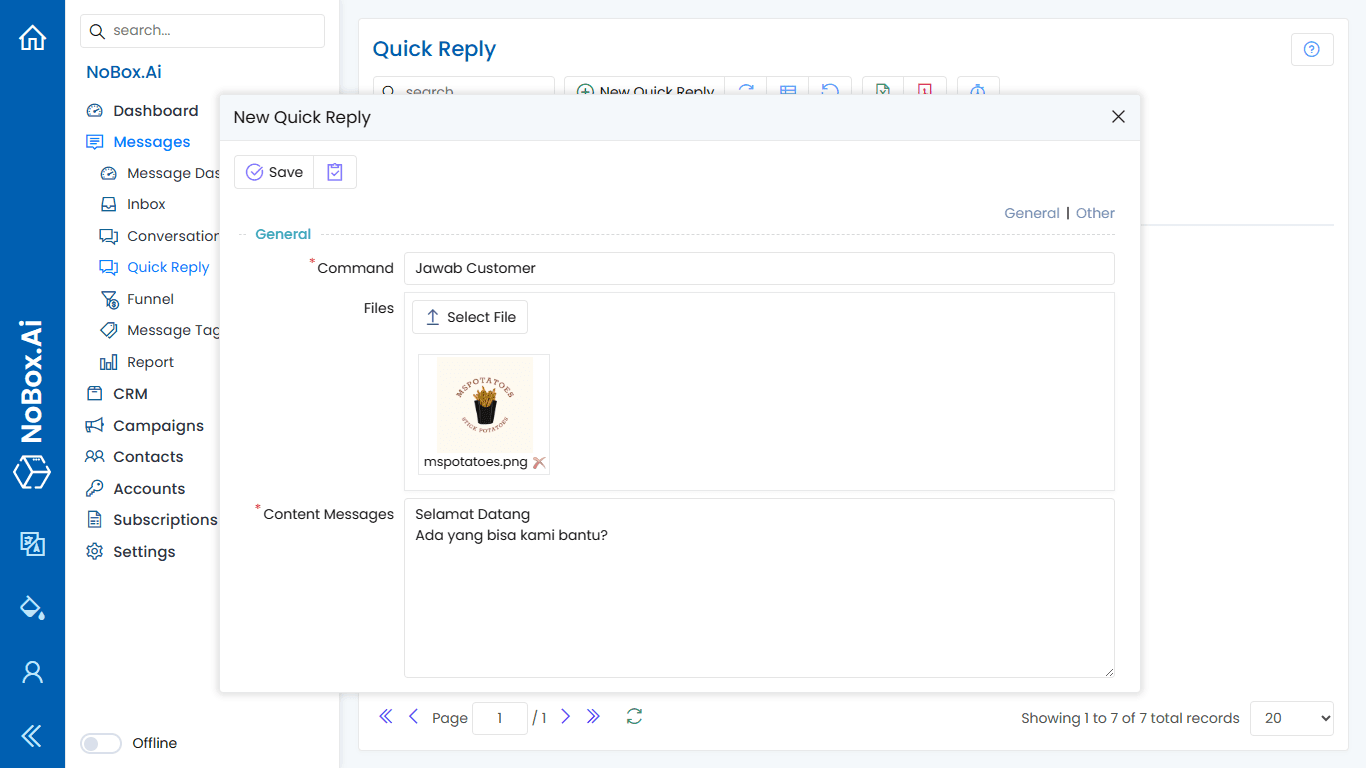The height and width of the screenshot is (768, 1366).
Task: Open the user profile sidebar icon
Action: [x=32, y=672]
